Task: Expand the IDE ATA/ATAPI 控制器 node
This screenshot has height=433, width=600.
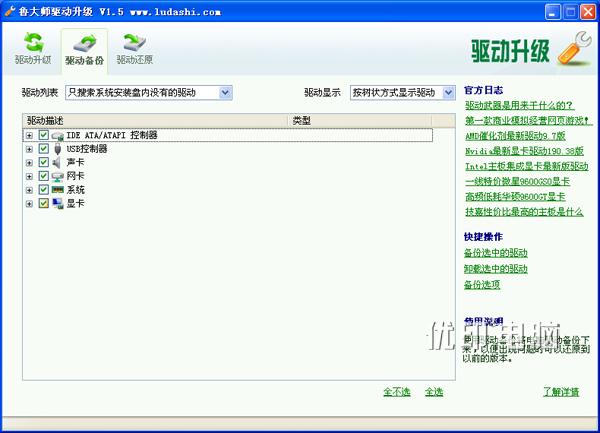Action: click(29, 135)
